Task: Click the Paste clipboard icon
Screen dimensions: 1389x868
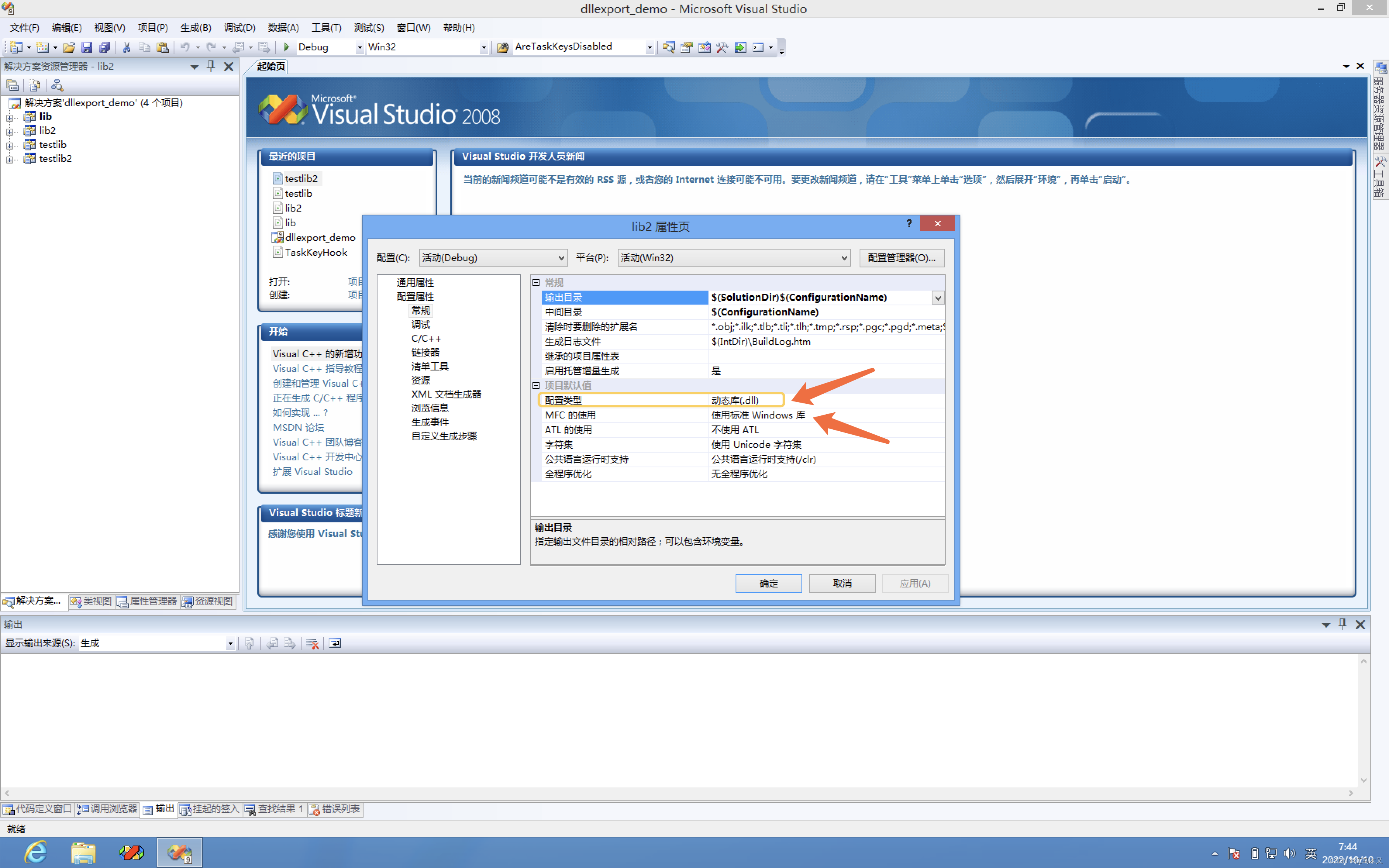Action: pyautogui.click(x=163, y=47)
